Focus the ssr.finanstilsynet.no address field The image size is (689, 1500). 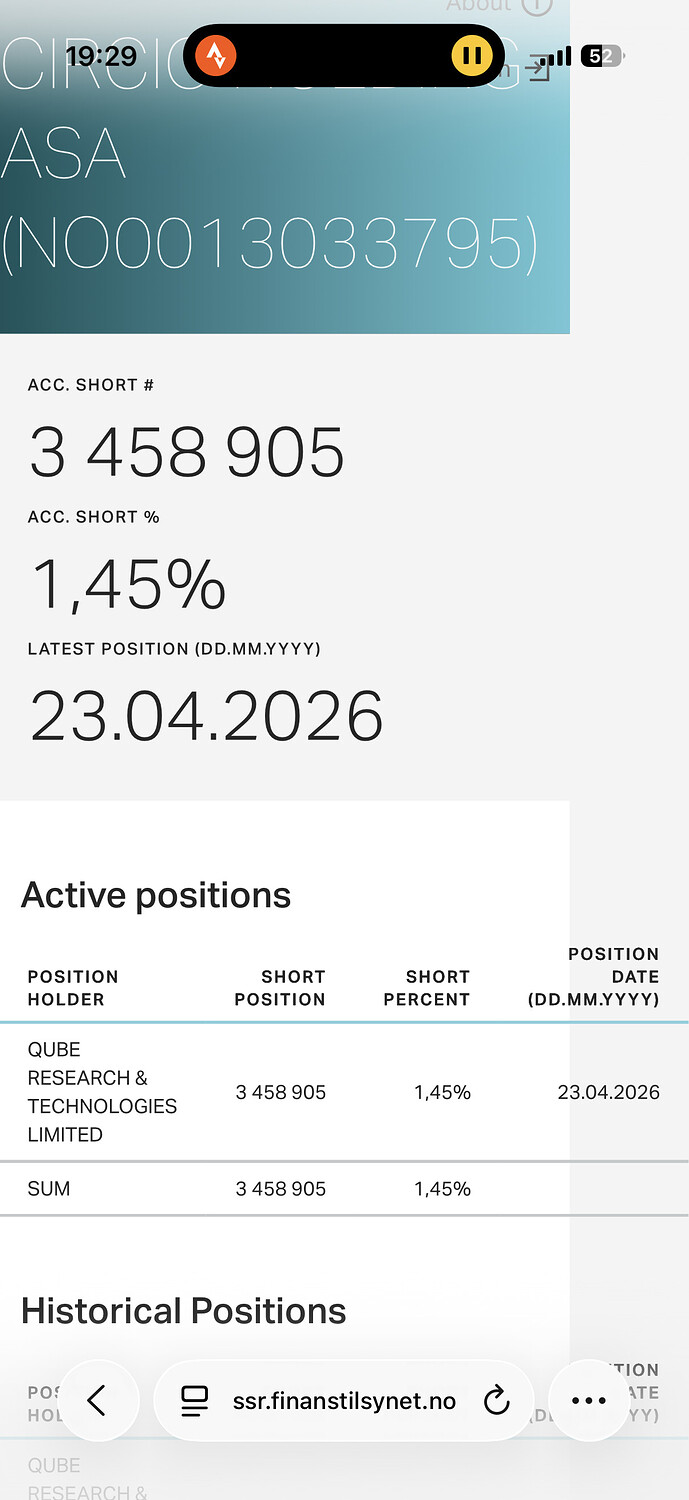[x=344, y=1402]
